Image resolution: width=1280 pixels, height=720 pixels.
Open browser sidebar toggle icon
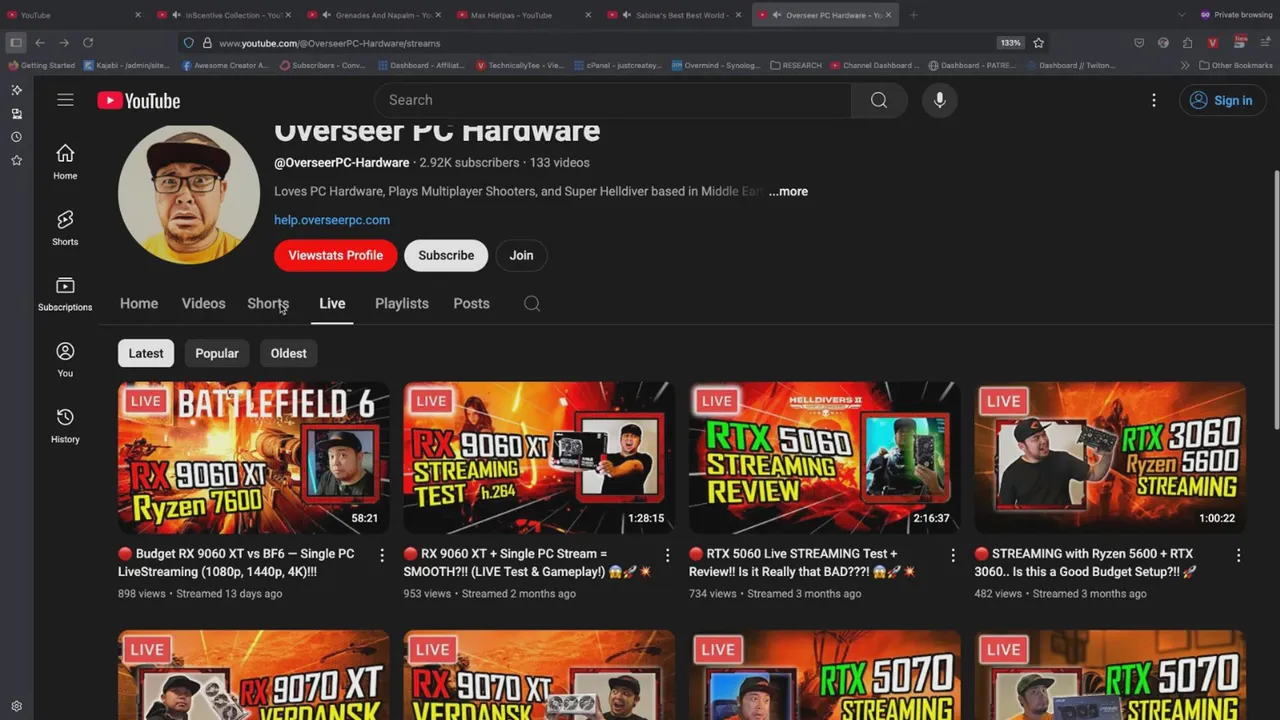click(16, 43)
